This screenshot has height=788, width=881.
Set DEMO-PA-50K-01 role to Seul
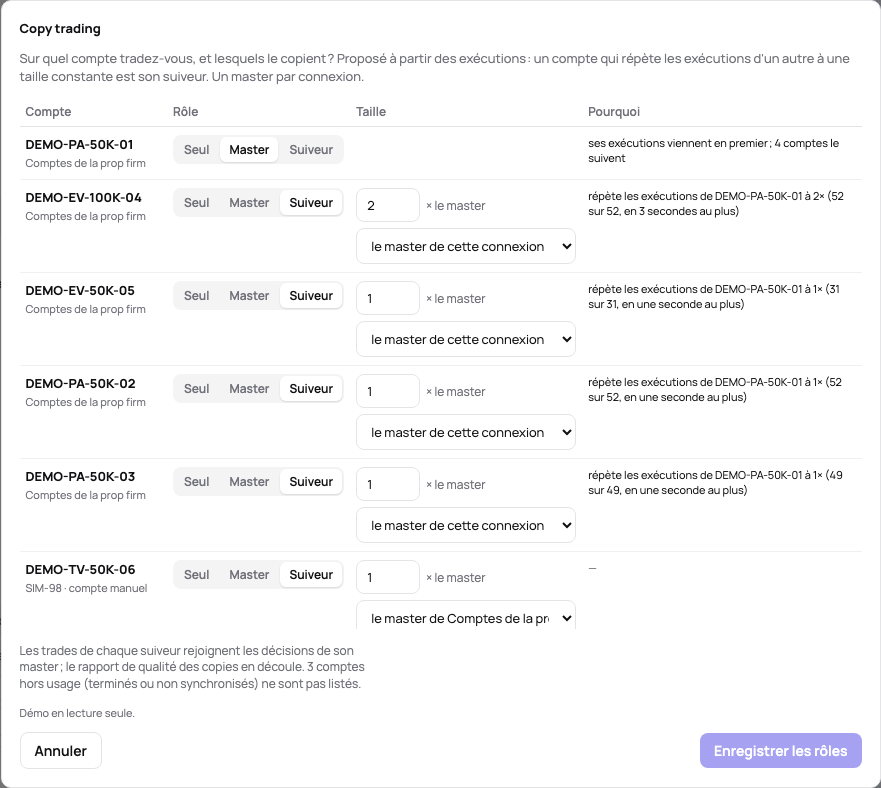coord(197,150)
